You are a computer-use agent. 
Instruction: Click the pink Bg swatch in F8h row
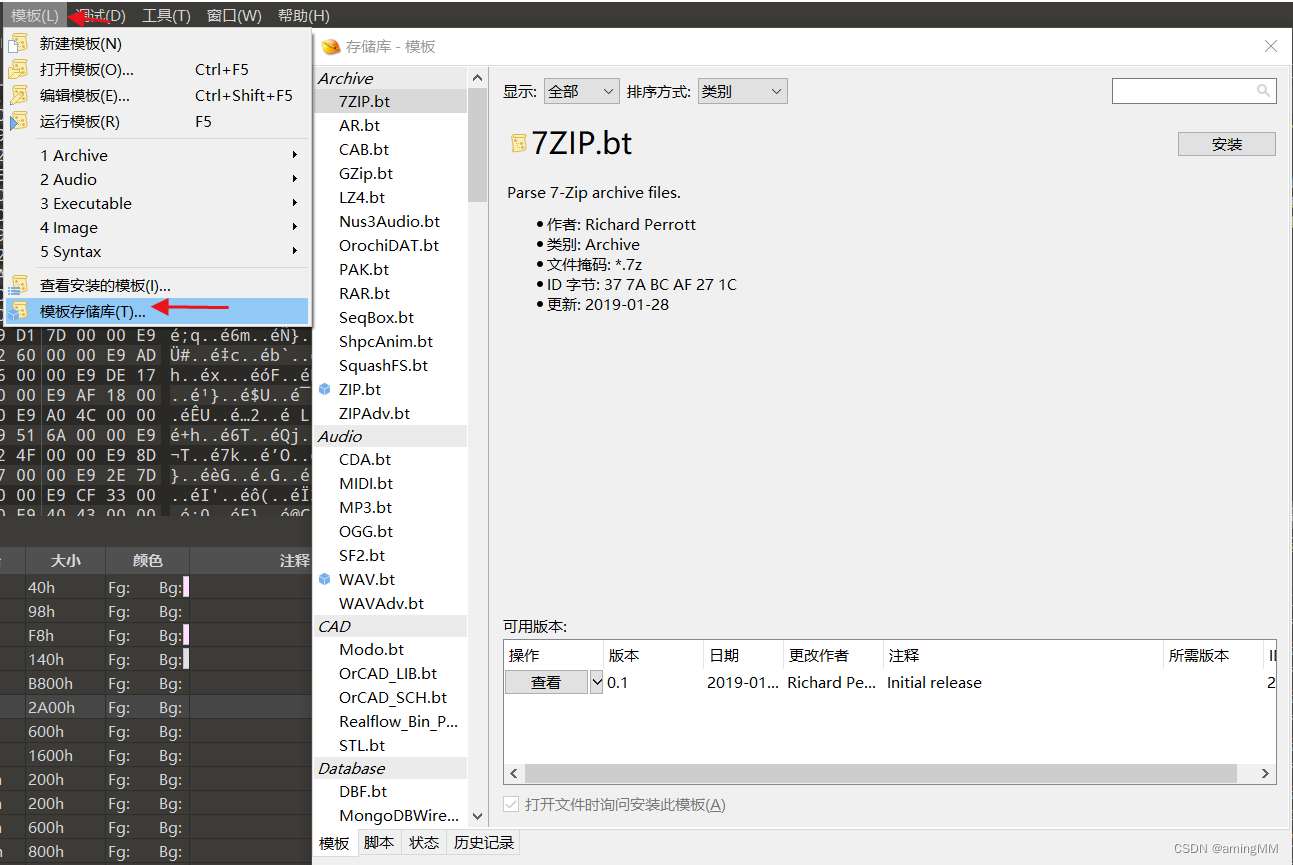tap(185, 635)
